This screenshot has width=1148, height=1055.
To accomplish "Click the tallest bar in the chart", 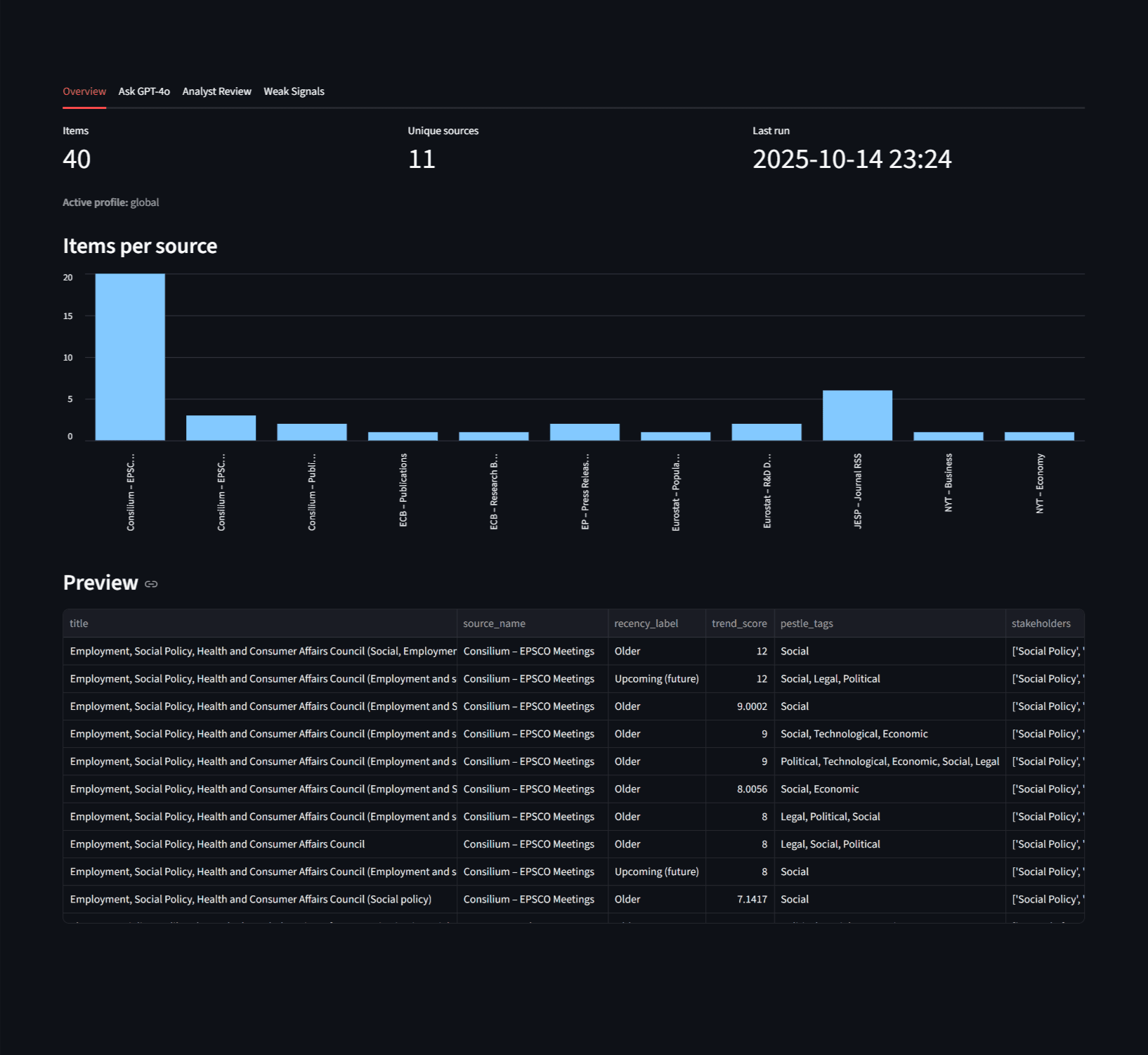I will pos(130,357).
